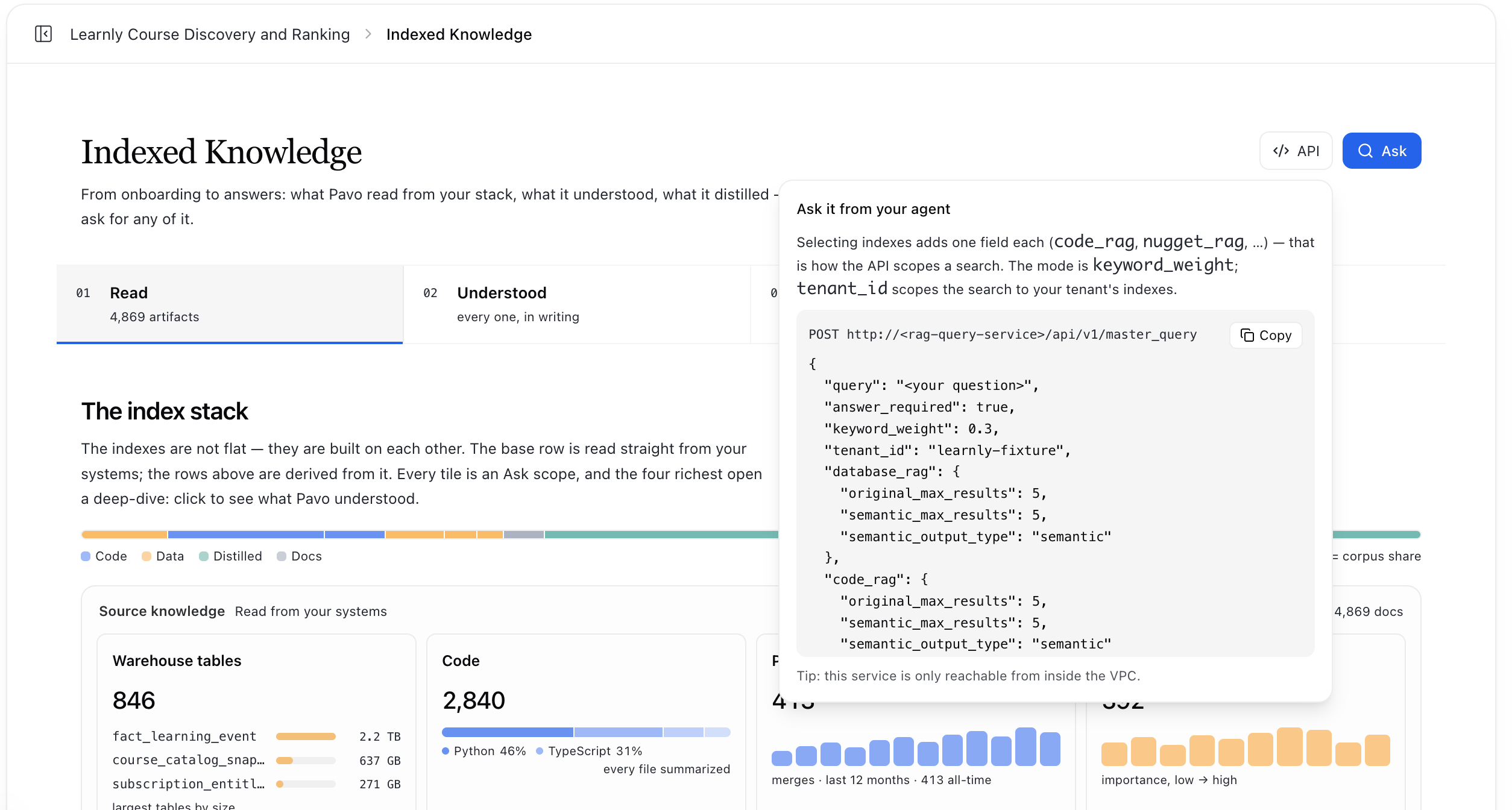The width and height of the screenshot is (1512, 810).
Task: Click the POST master_query endpoint line
Action: (1003, 334)
